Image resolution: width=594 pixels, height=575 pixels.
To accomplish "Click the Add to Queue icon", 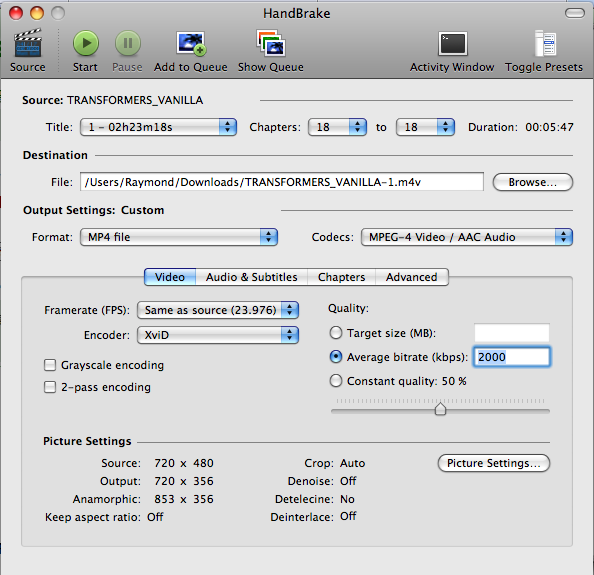I will [191, 43].
